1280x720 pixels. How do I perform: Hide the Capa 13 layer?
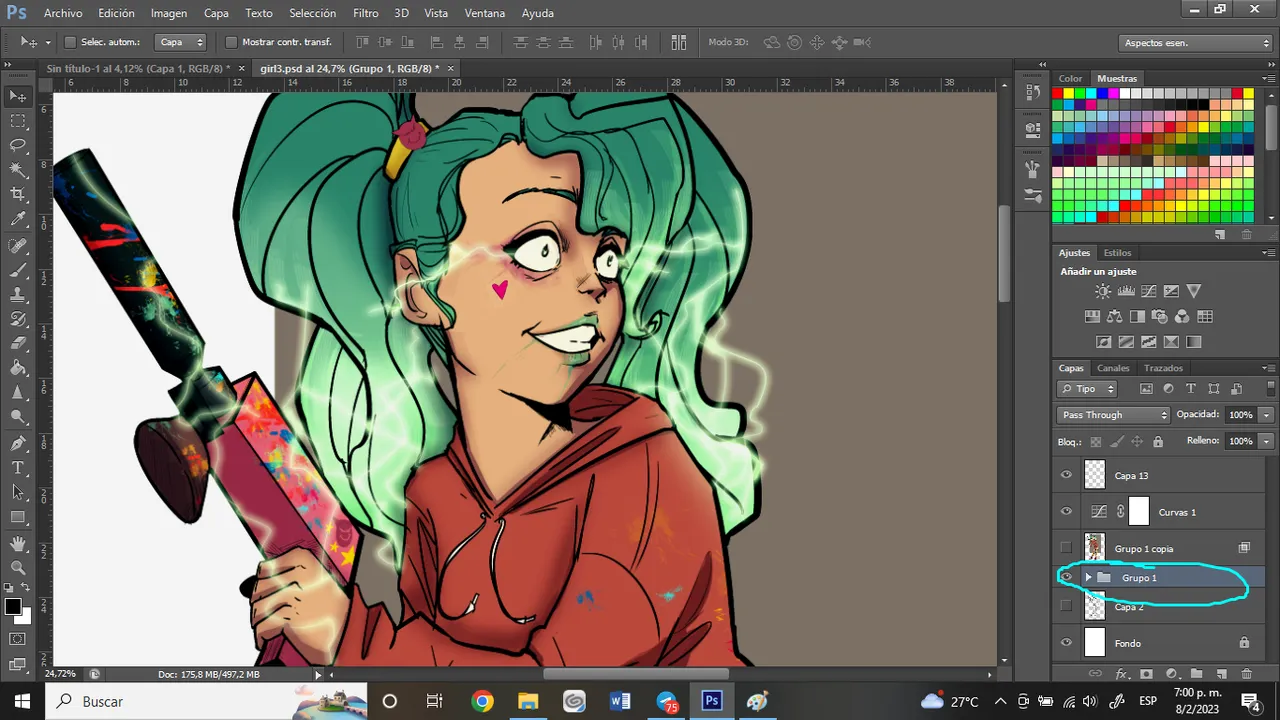pos(1066,475)
